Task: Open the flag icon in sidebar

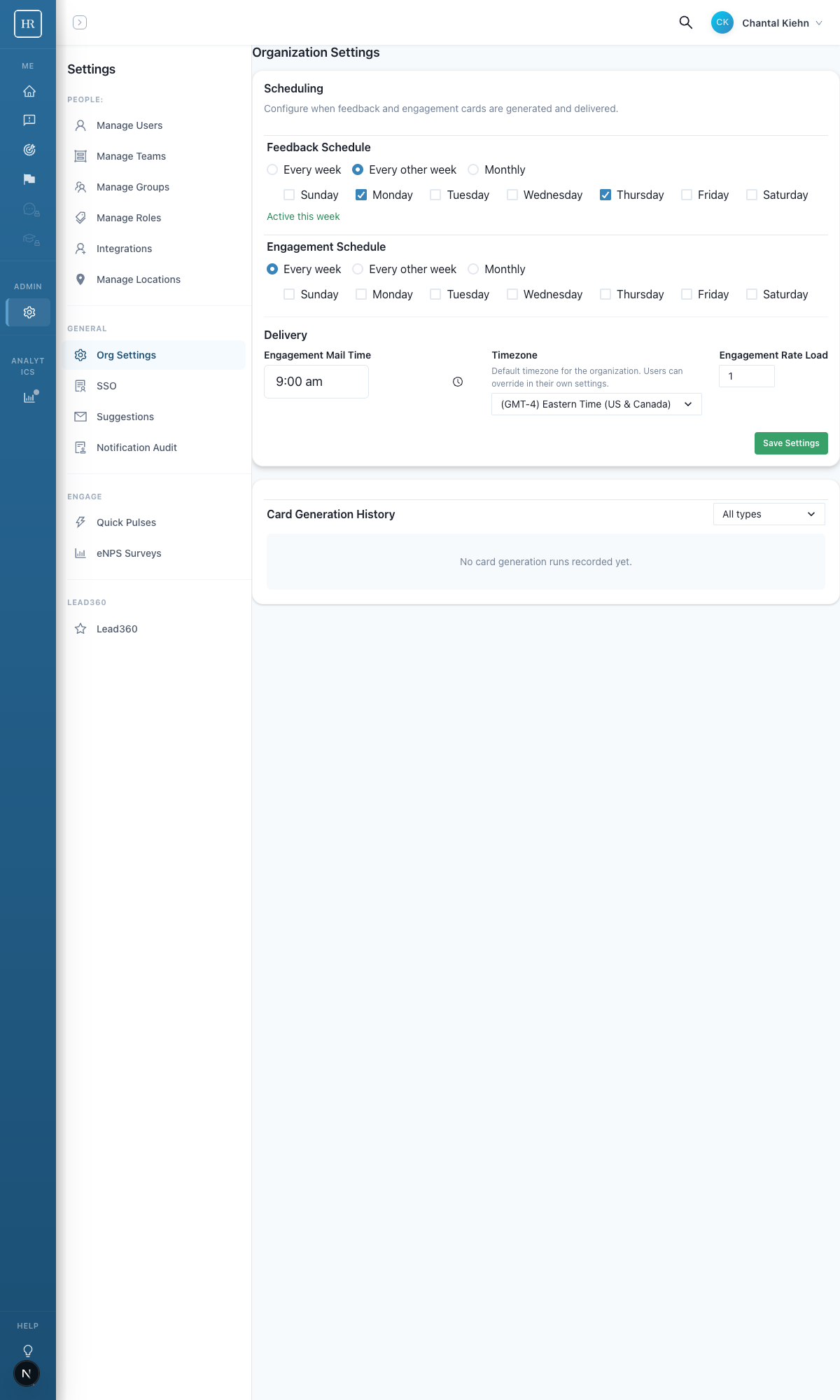Action: click(29, 179)
